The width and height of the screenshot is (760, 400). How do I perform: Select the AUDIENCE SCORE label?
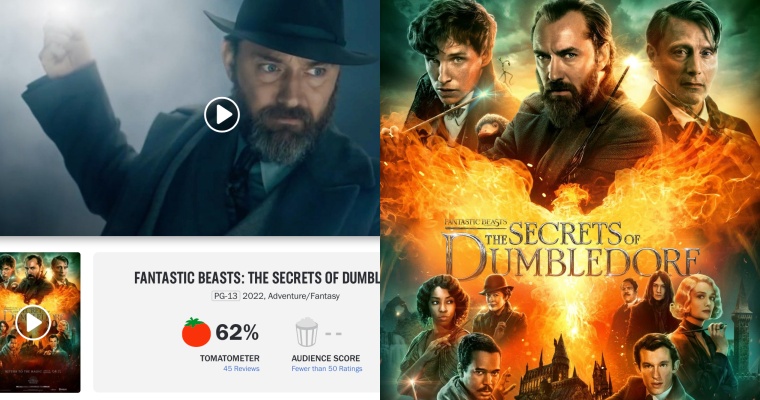pyautogui.click(x=326, y=358)
